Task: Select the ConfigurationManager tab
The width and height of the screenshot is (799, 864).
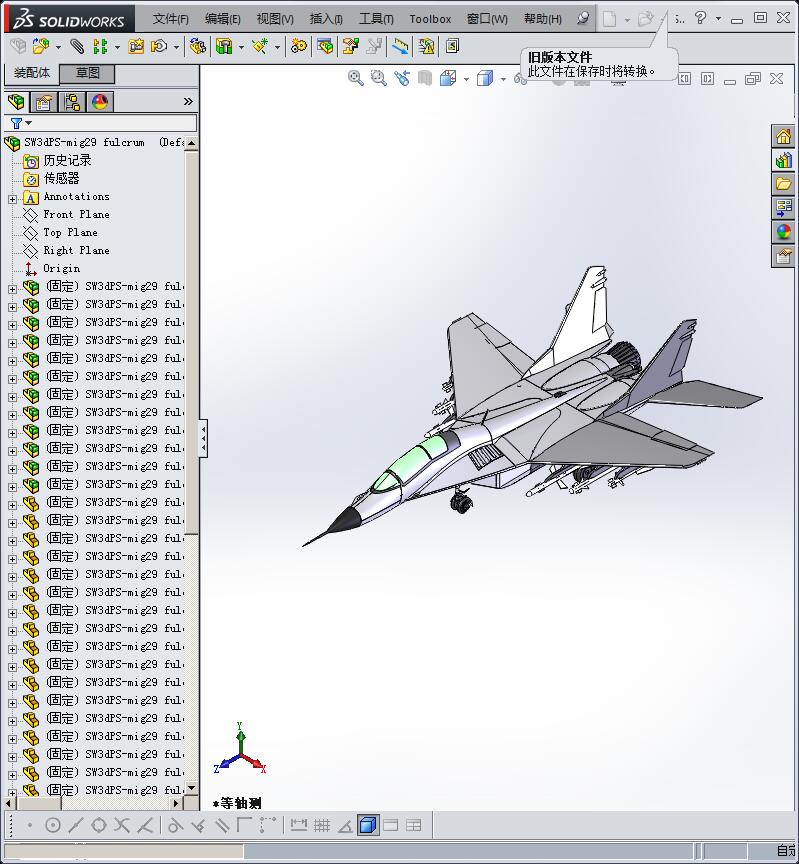Action: click(72, 102)
